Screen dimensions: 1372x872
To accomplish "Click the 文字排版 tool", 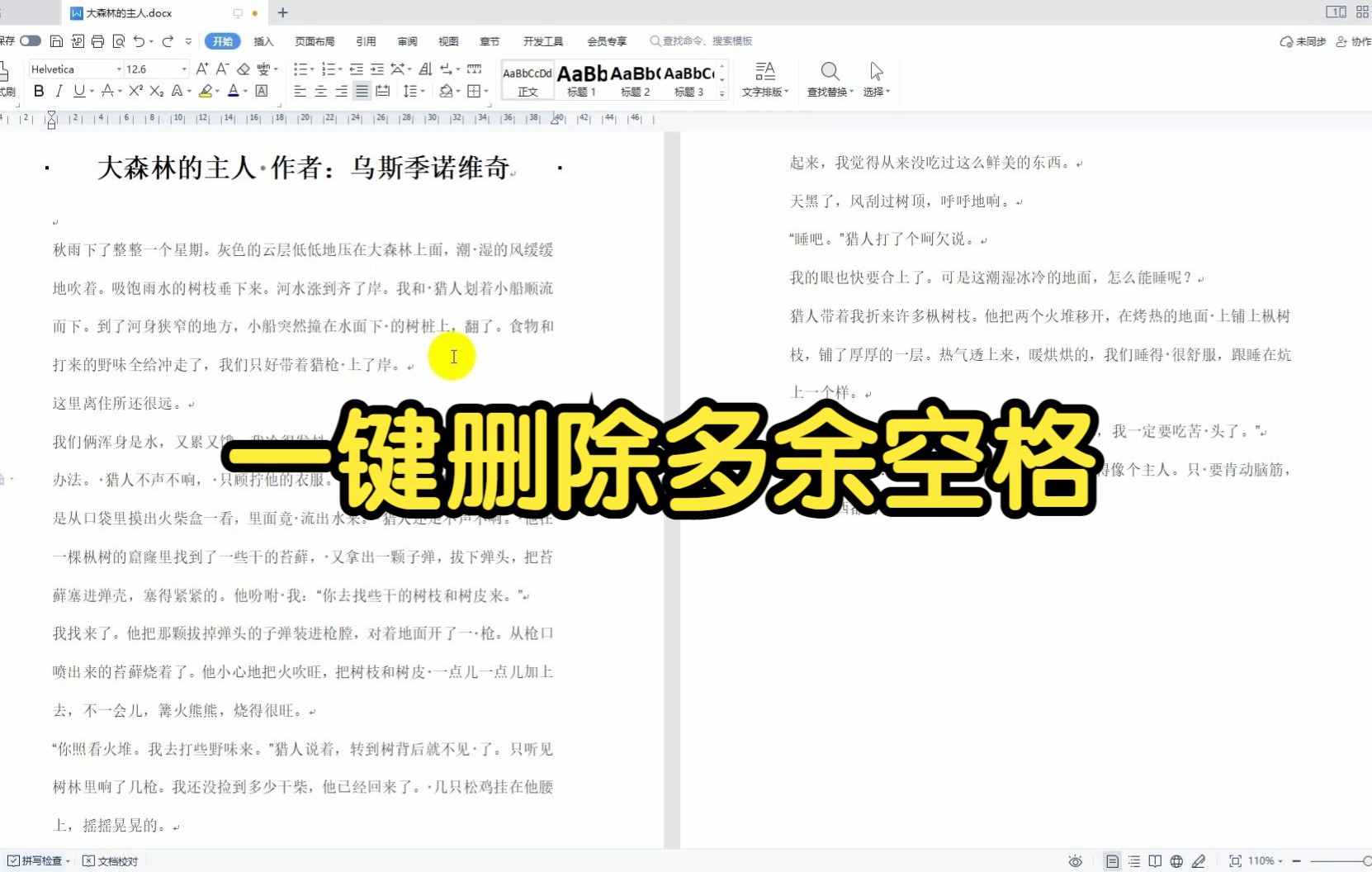I will click(764, 80).
